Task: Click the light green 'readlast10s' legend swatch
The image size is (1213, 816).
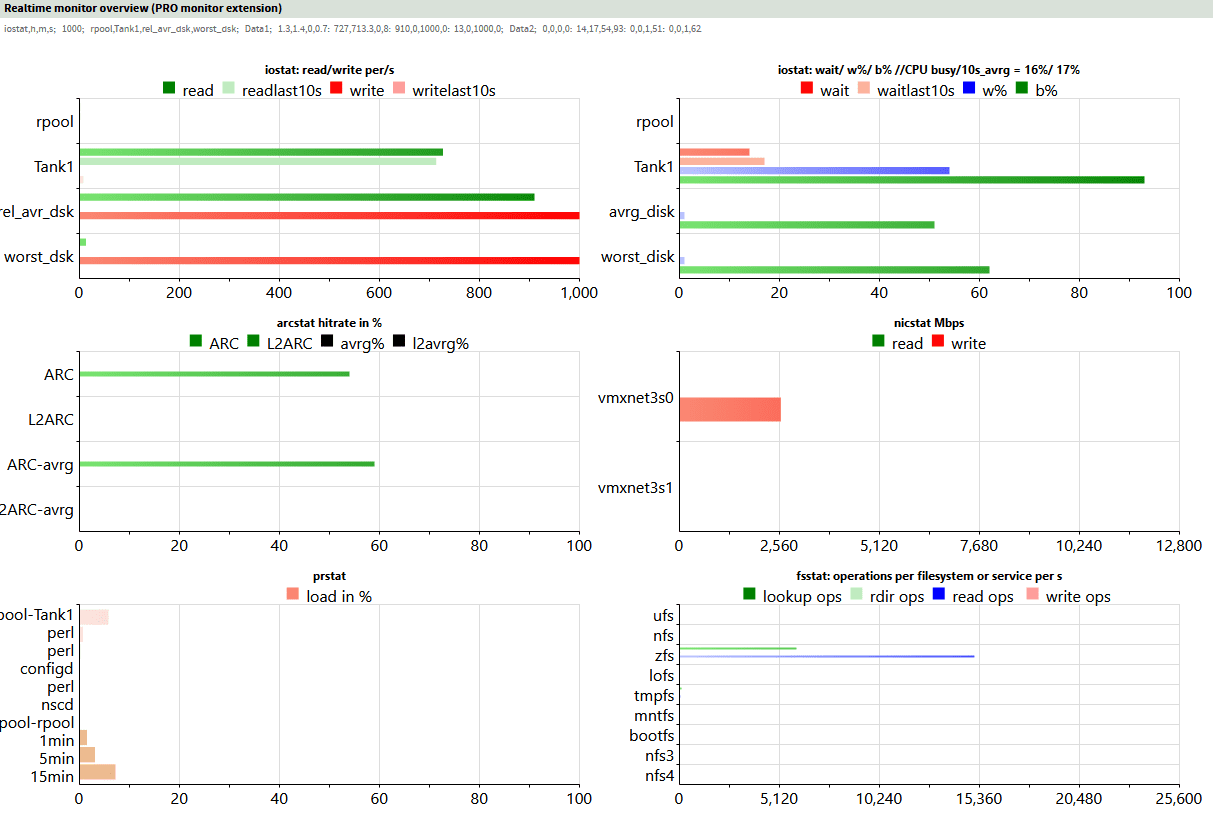Action: [x=229, y=89]
